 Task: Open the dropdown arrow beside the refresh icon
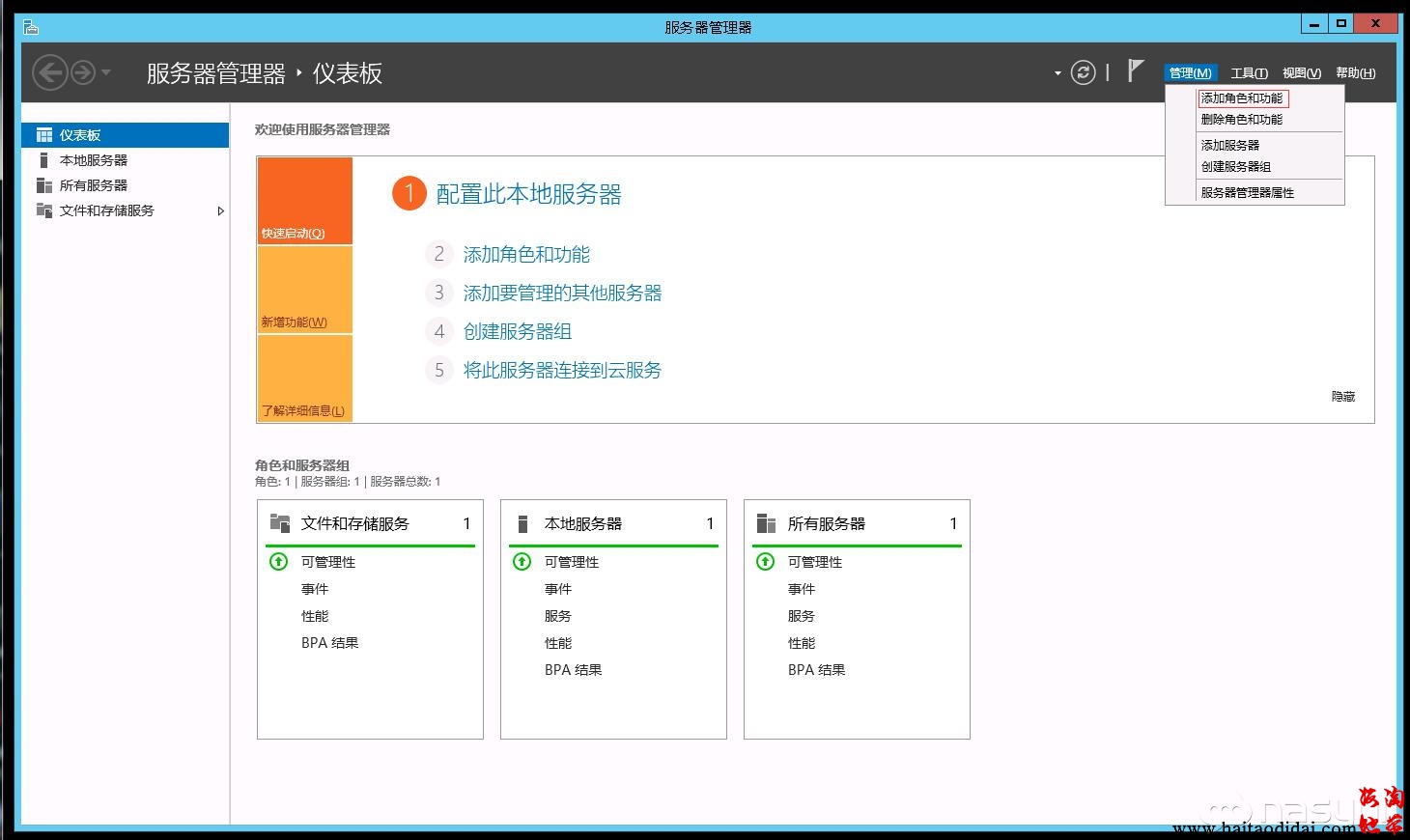1057,73
